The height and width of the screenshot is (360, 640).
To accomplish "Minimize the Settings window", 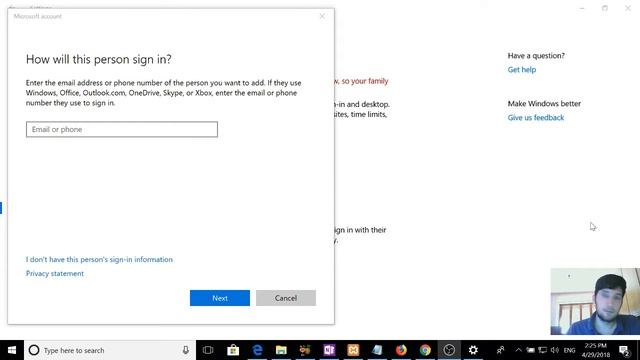I will pyautogui.click(x=582, y=8).
